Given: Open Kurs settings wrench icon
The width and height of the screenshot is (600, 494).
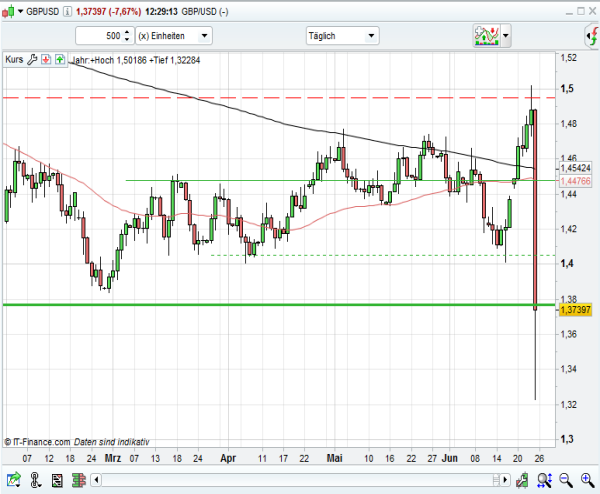Looking at the screenshot, I should [32, 60].
